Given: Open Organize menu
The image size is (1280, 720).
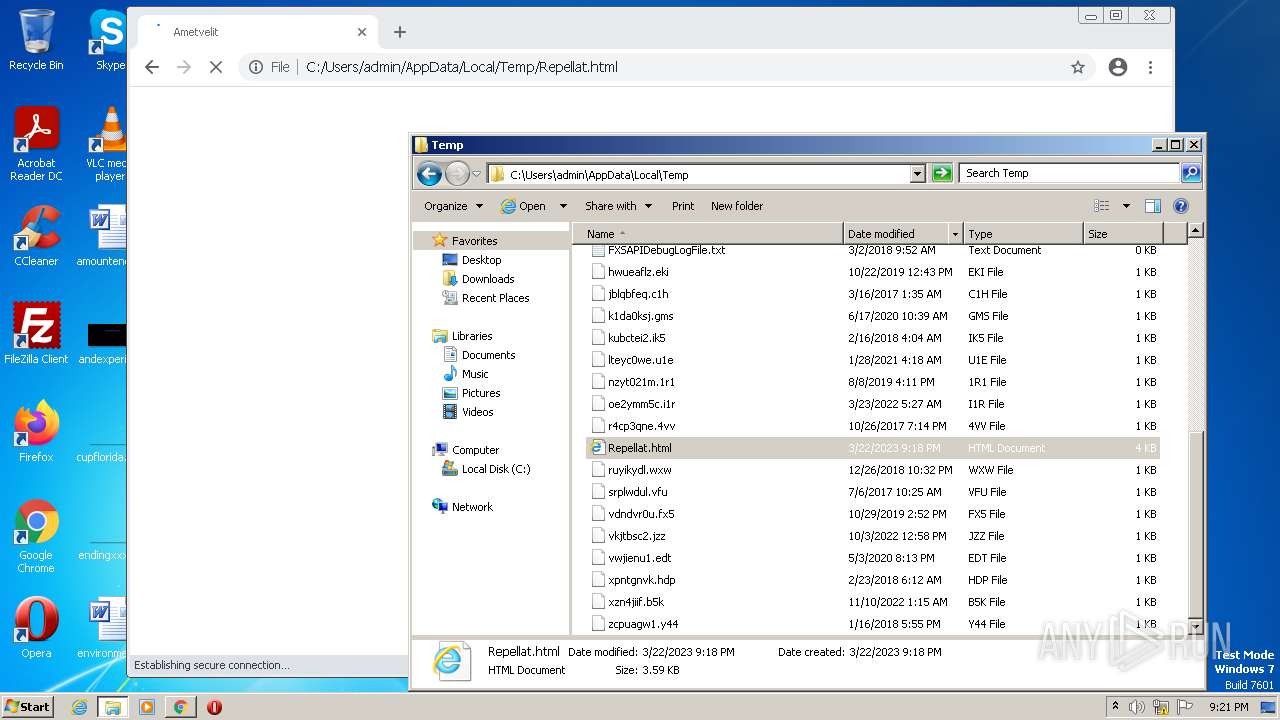Looking at the screenshot, I should 453,206.
